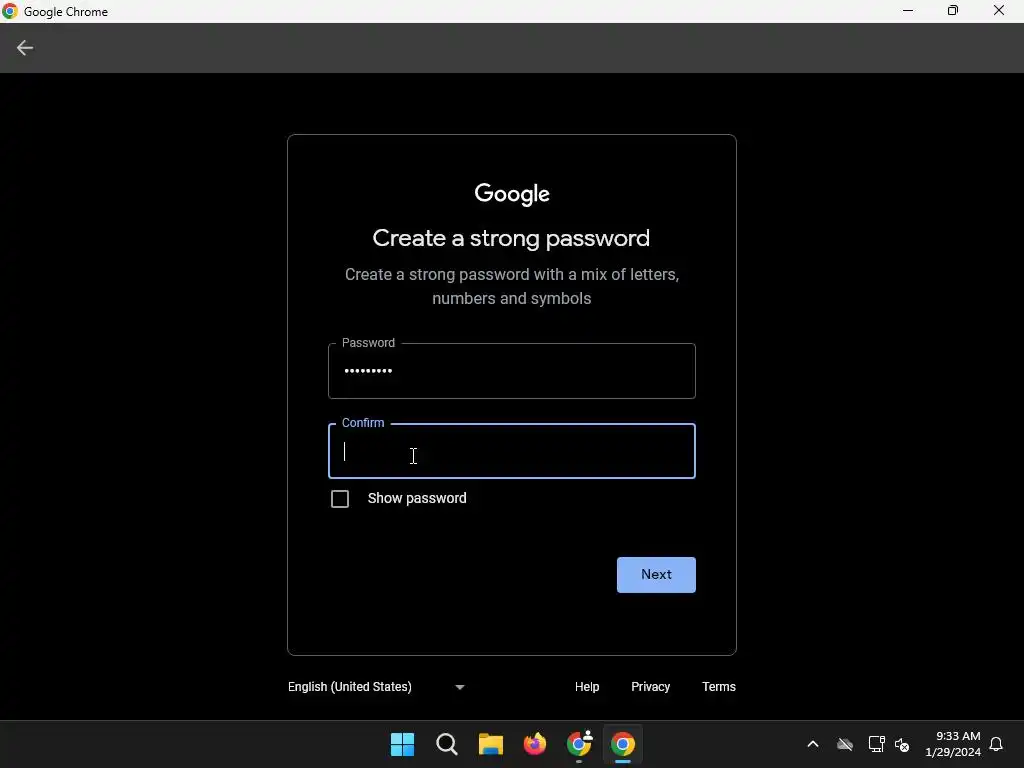
Task: Restore down the Chrome window
Action: pyautogui.click(x=953, y=11)
